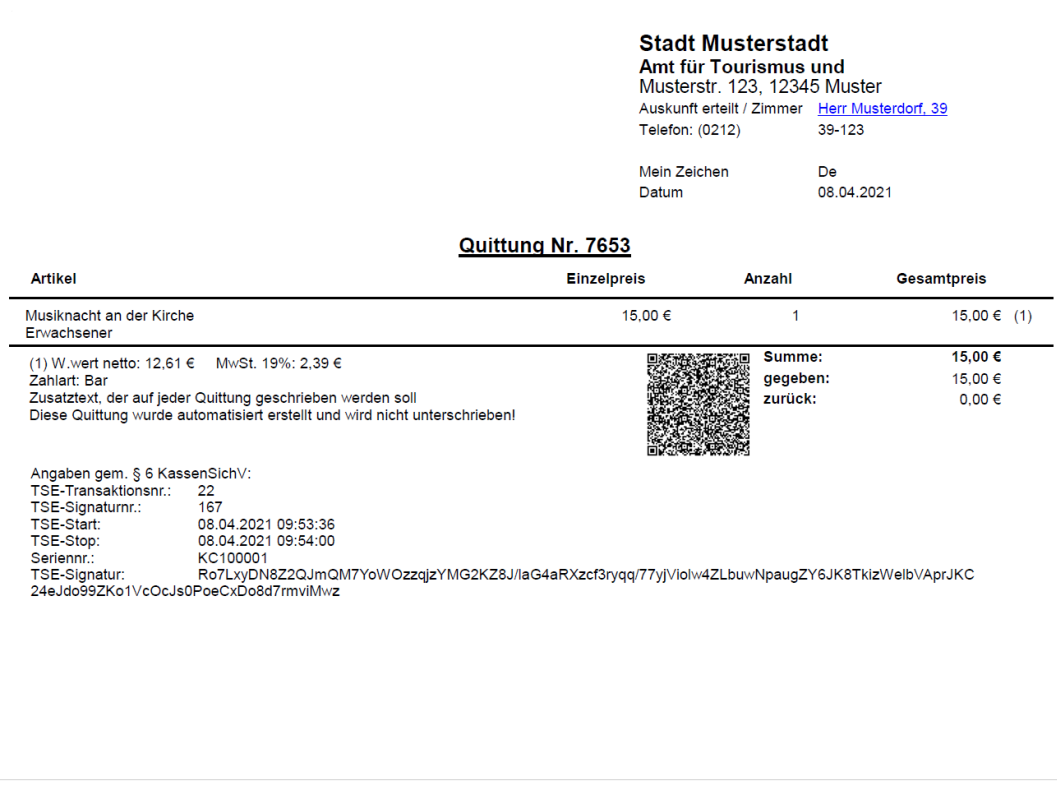Click the Anzahl column header
The image size is (1057, 804).
coord(767,279)
